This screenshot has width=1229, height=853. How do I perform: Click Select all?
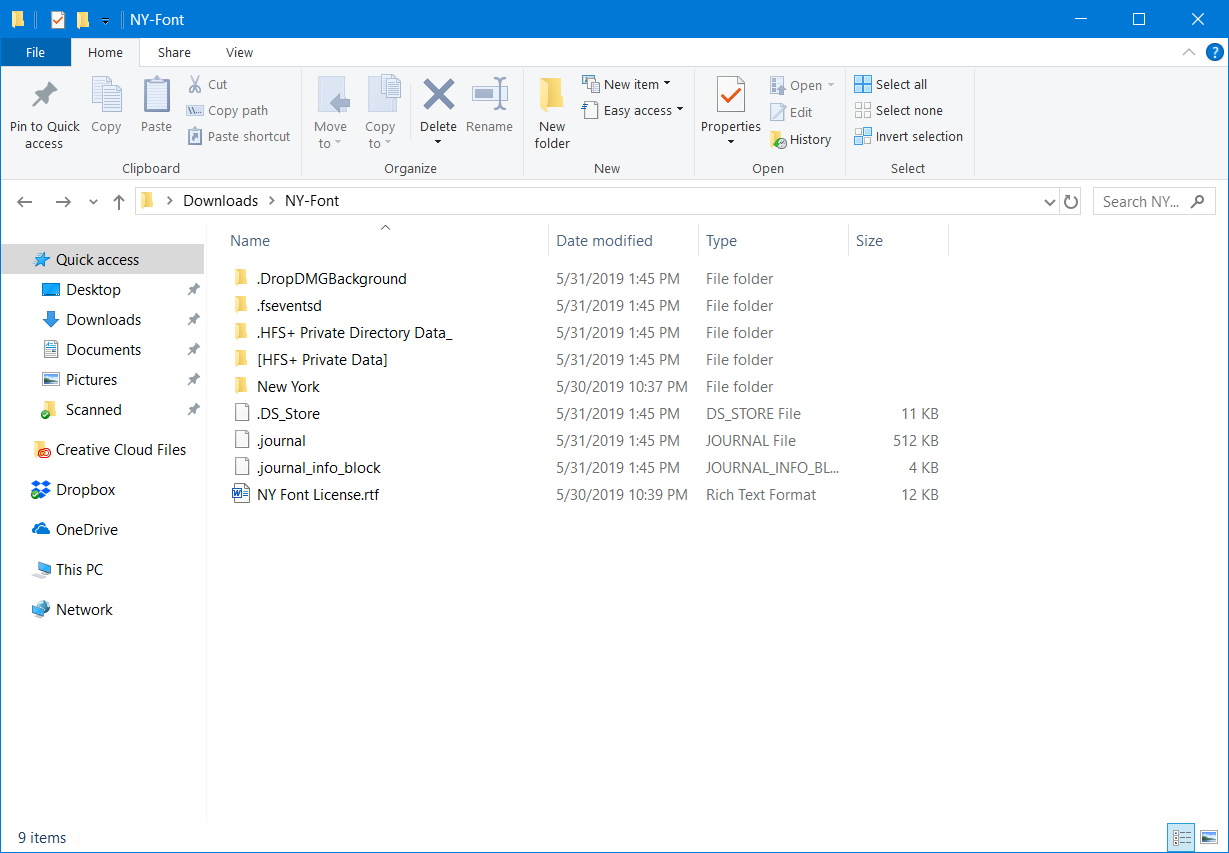pos(890,84)
